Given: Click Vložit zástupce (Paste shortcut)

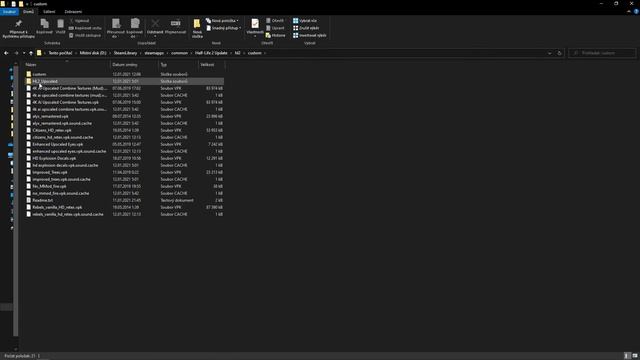Looking at the screenshot, I should coord(85,35).
